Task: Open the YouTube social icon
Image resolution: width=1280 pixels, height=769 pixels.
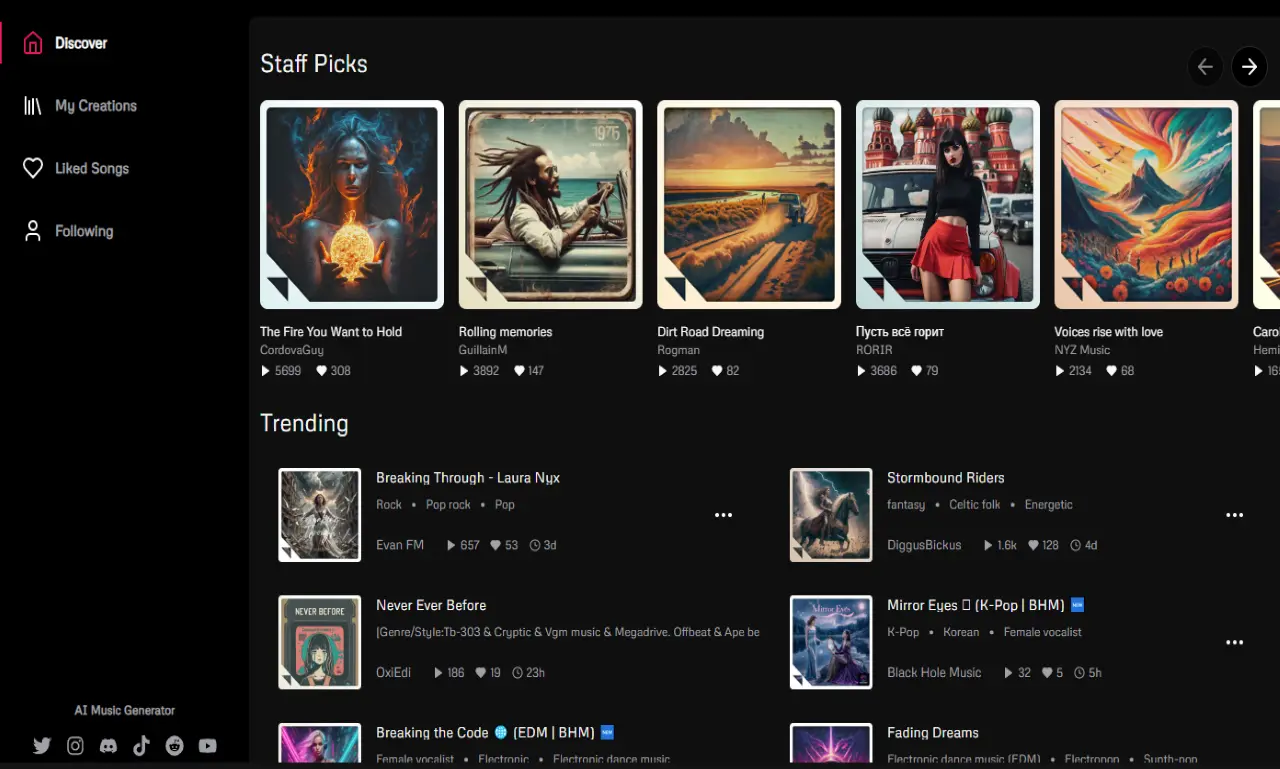Action: click(207, 745)
